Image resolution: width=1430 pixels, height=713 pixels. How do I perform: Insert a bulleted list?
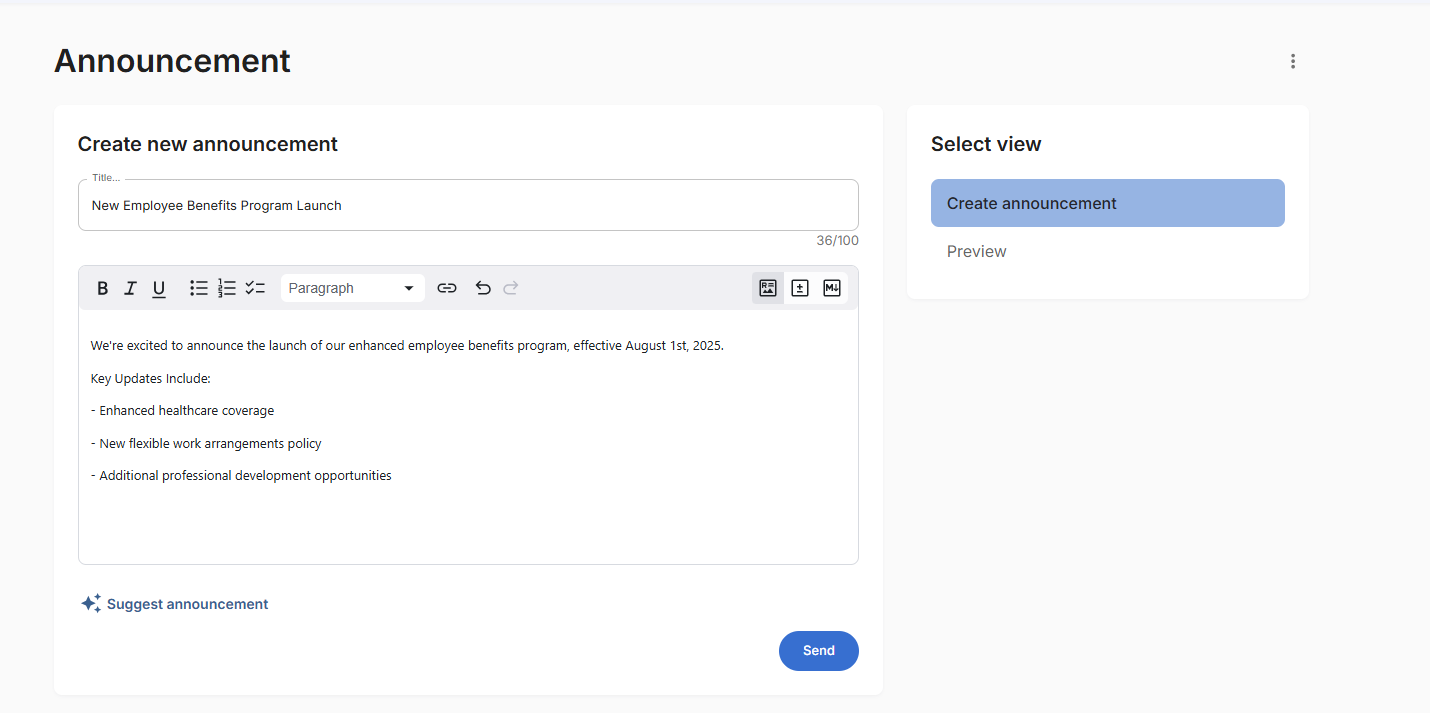click(199, 288)
